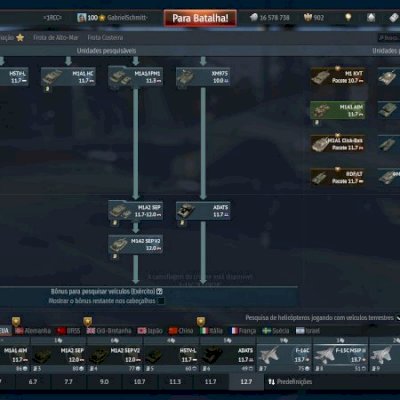Click crew icon under tree M1A1 AIM
Viewport: 400px width, 400px height.
[317, 123]
